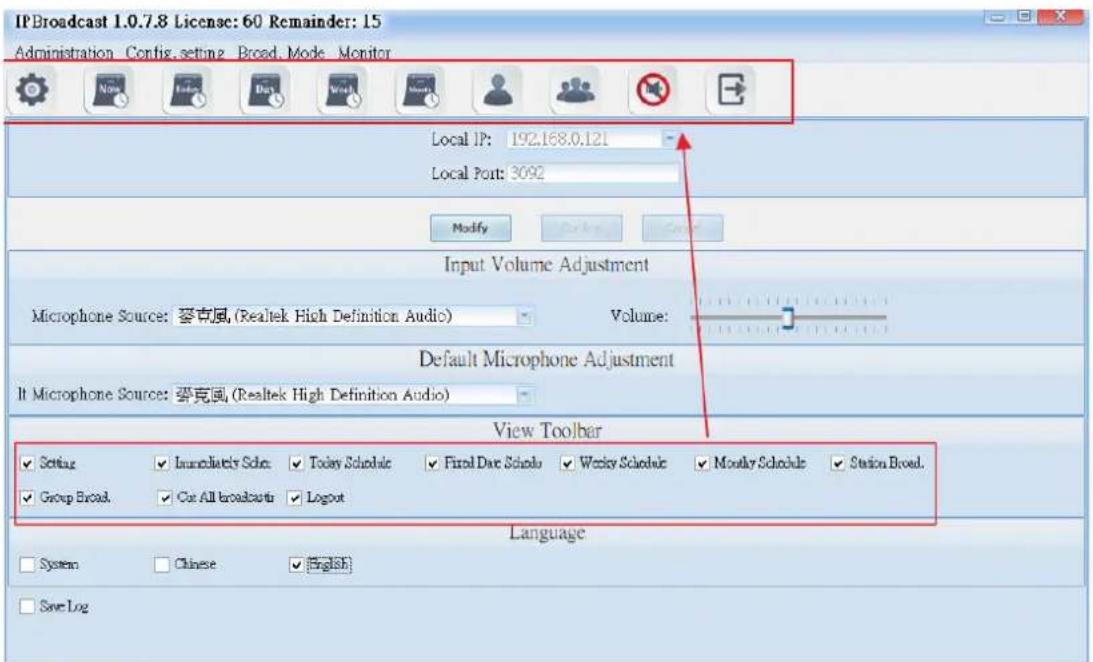Image resolution: width=1093 pixels, height=662 pixels.
Task: Uncheck the Setting toolbar checkbox
Action: pyautogui.click(x=27, y=463)
